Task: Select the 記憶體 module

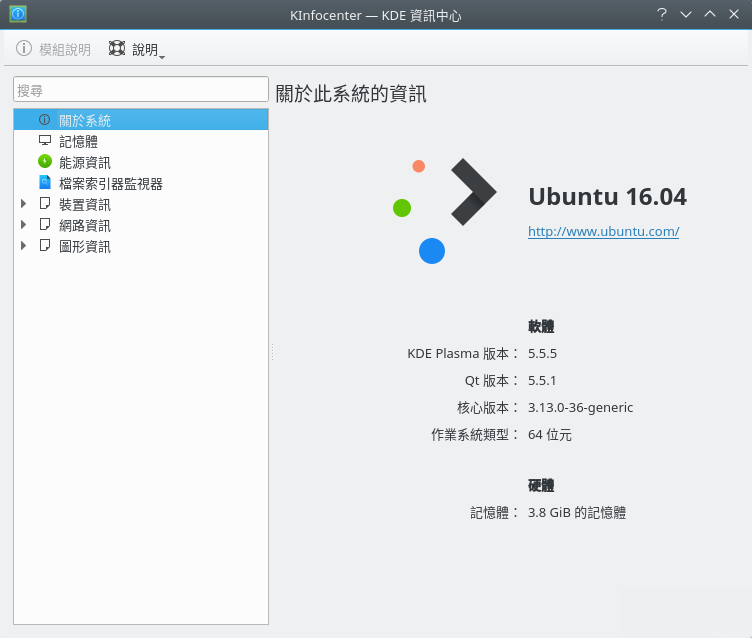Action: [x=141, y=141]
